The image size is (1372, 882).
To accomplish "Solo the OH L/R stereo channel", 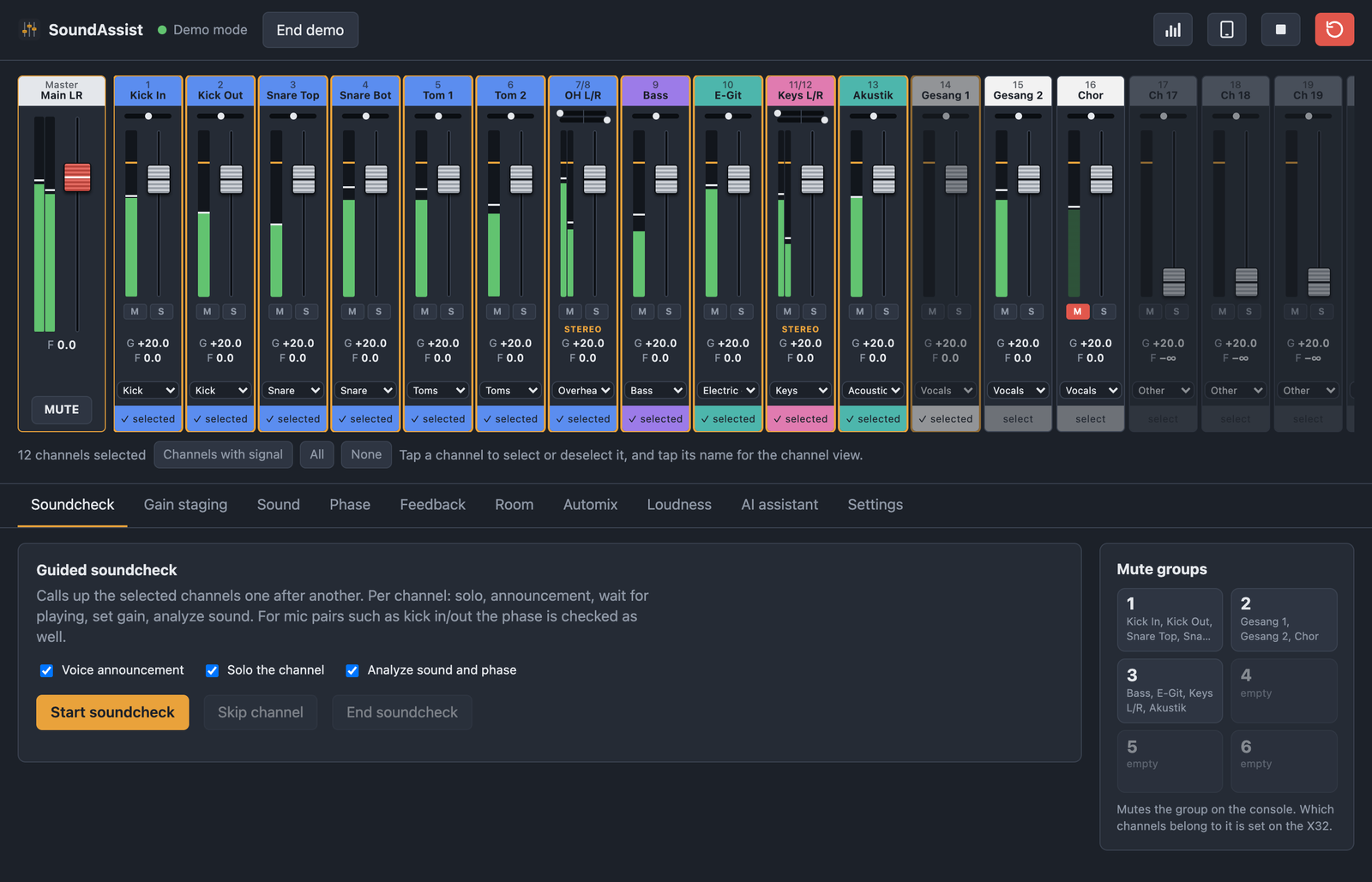I will pos(596,311).
